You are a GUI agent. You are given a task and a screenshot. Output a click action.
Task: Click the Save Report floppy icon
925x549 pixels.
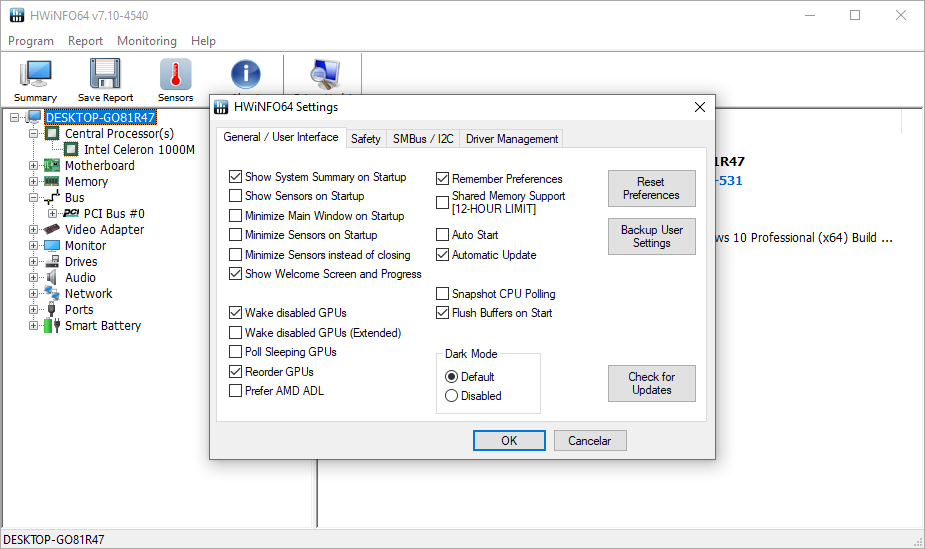click(x=105, y=74)
